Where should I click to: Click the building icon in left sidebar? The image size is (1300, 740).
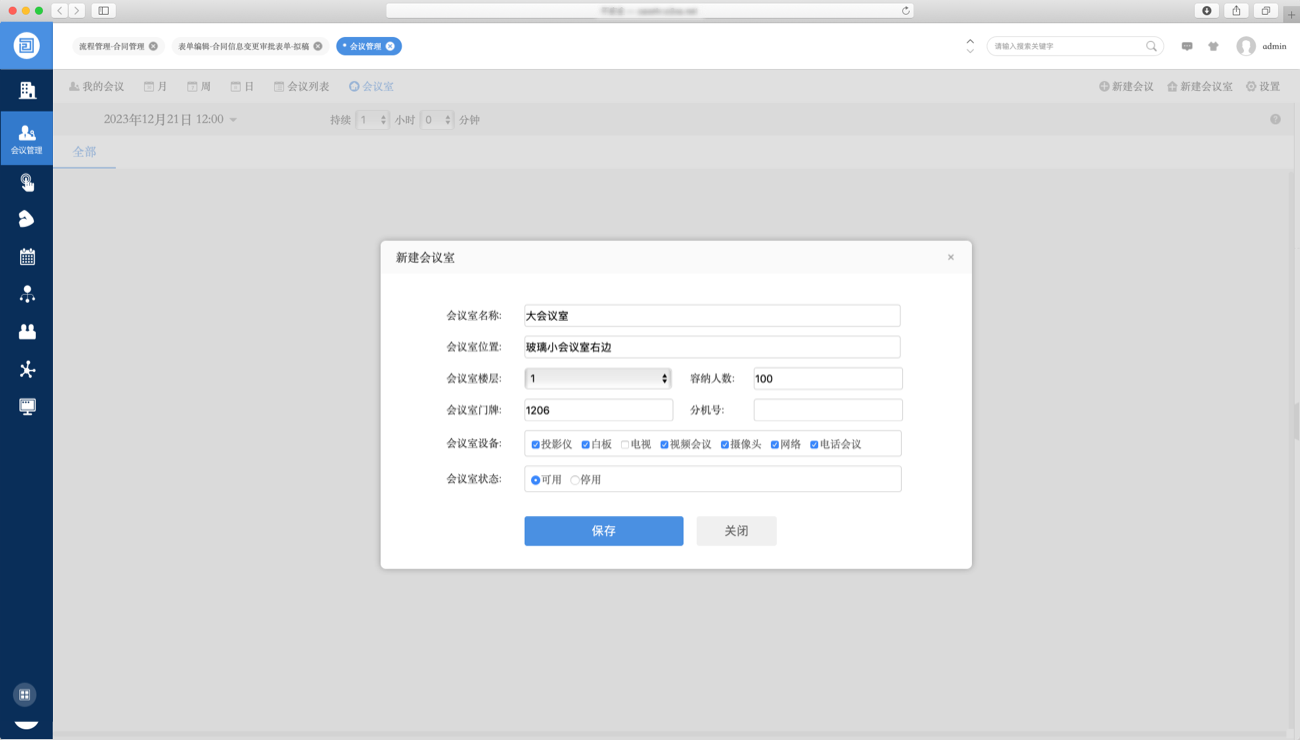(x=27, y=91)
